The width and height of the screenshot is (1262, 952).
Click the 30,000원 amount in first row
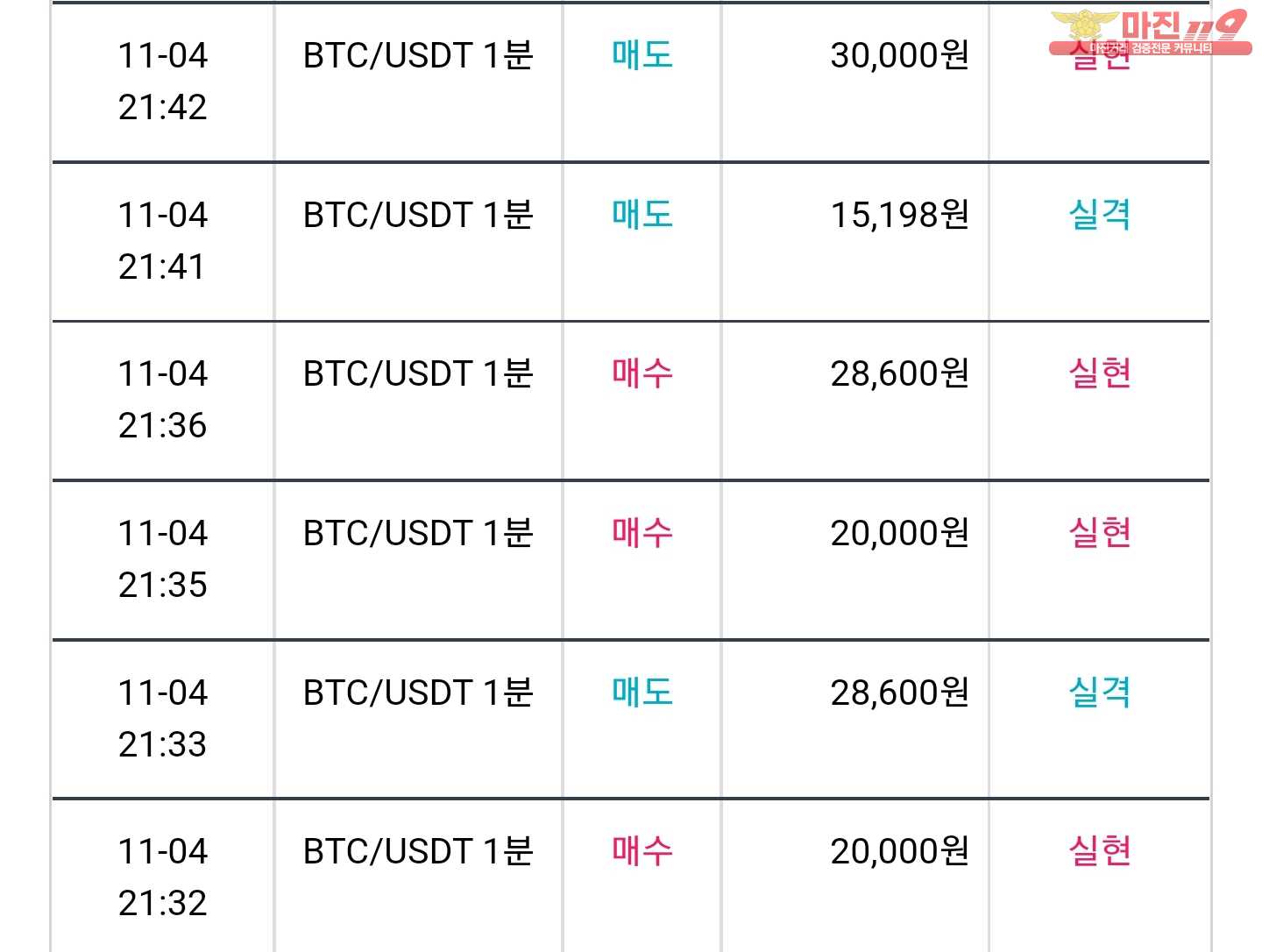(x=900, y=55)
